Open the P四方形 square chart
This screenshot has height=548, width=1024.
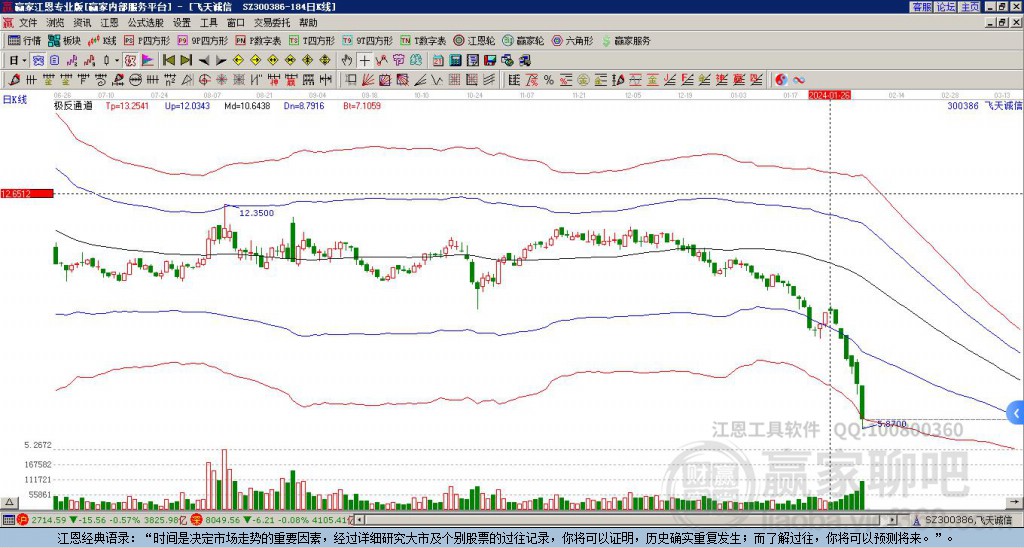click(147, 41)
